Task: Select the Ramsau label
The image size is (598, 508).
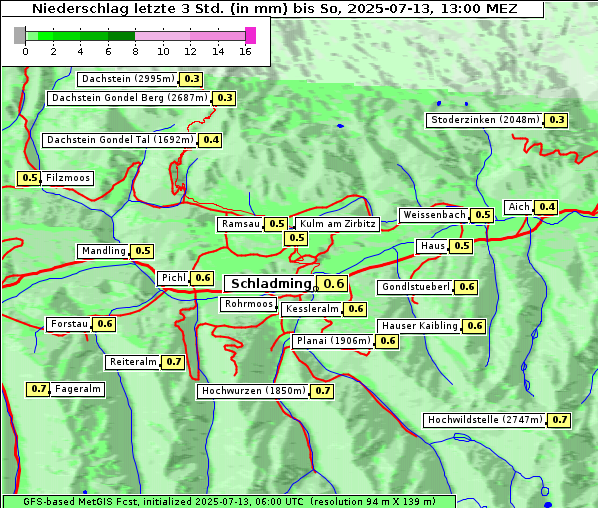Action: coord(240,224)
